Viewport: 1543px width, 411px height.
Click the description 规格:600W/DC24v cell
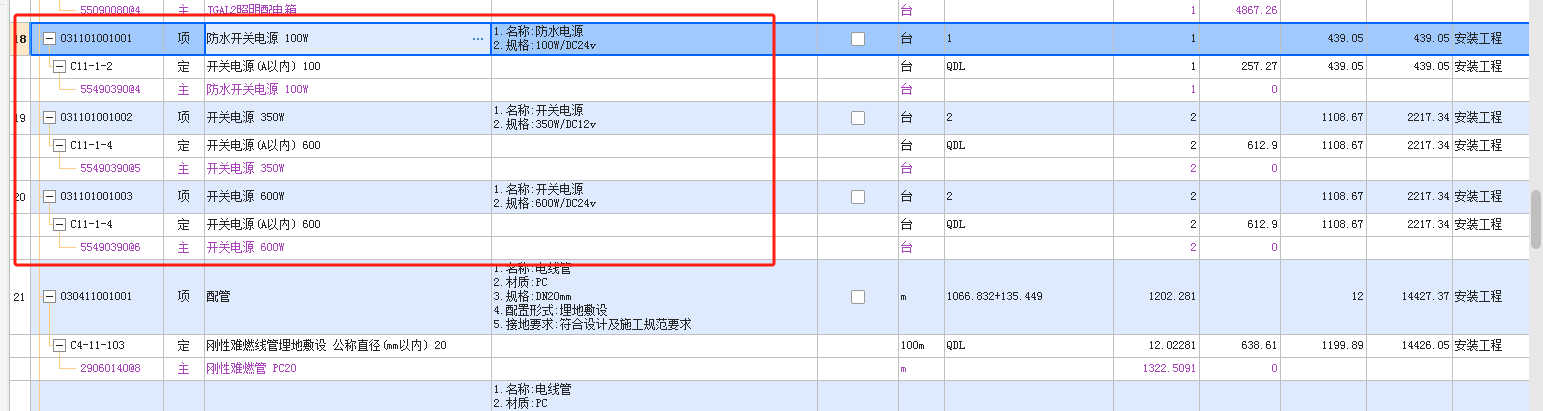click(654, 197)
